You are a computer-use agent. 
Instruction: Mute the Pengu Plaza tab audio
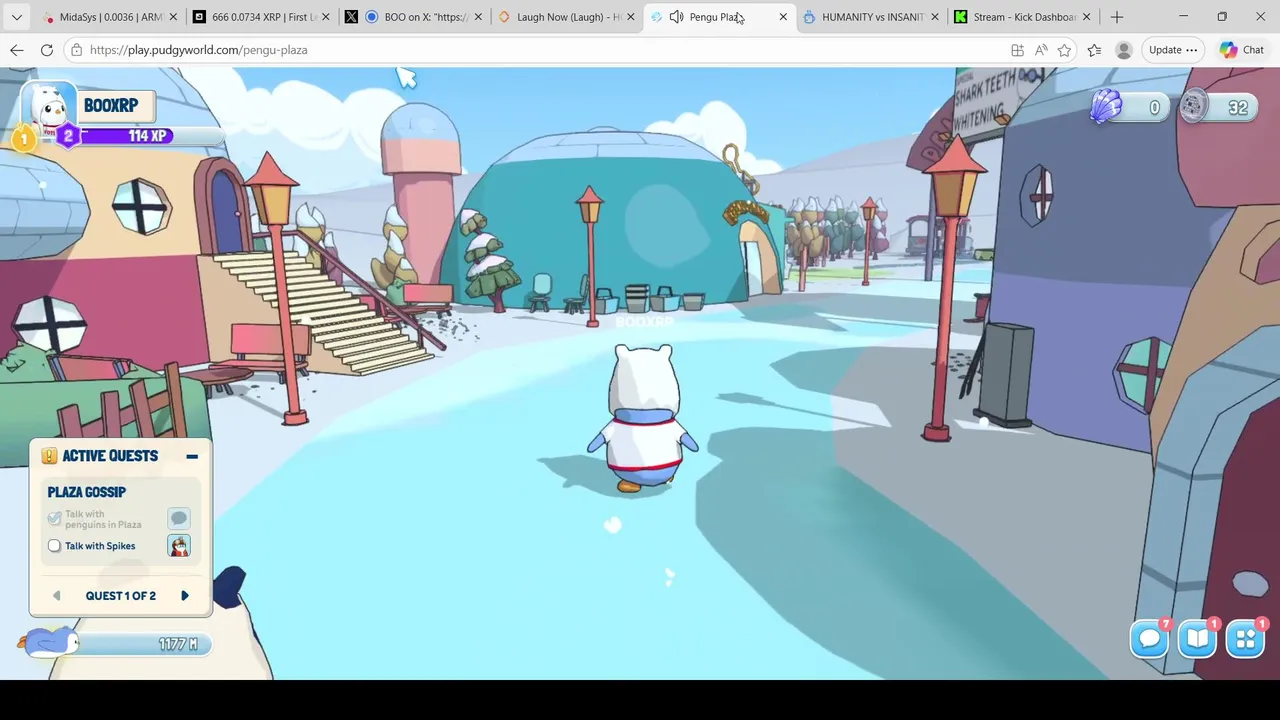676,17
